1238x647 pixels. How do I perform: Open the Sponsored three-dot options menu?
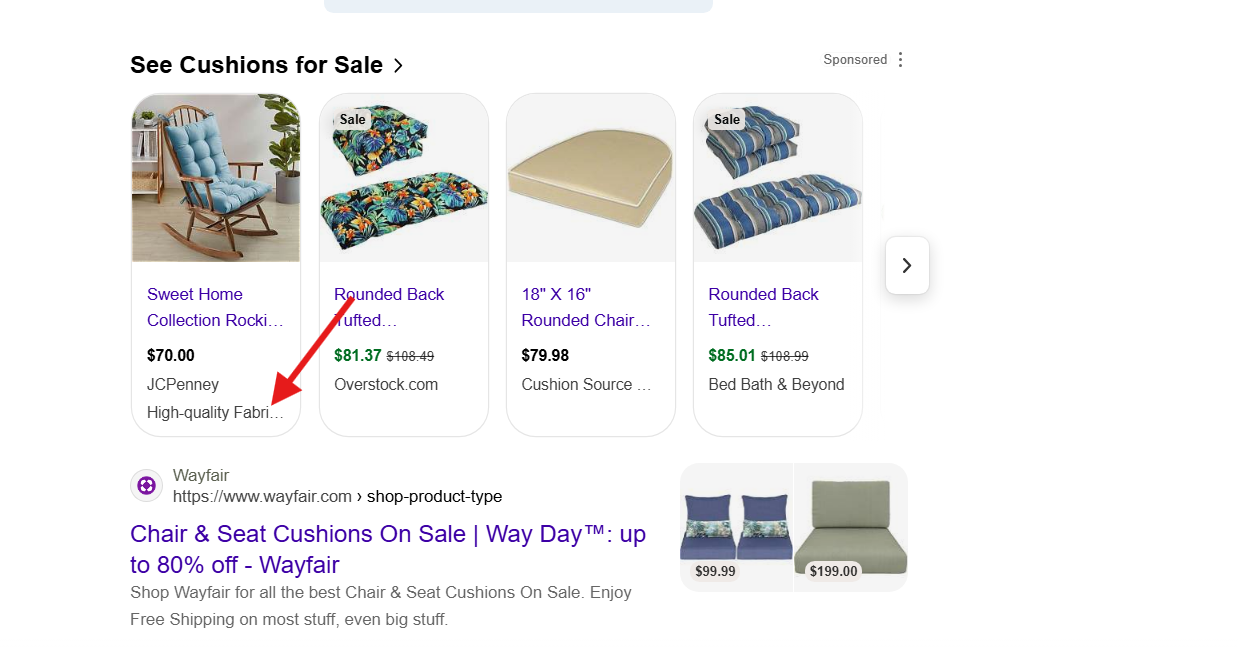point(900,60)
